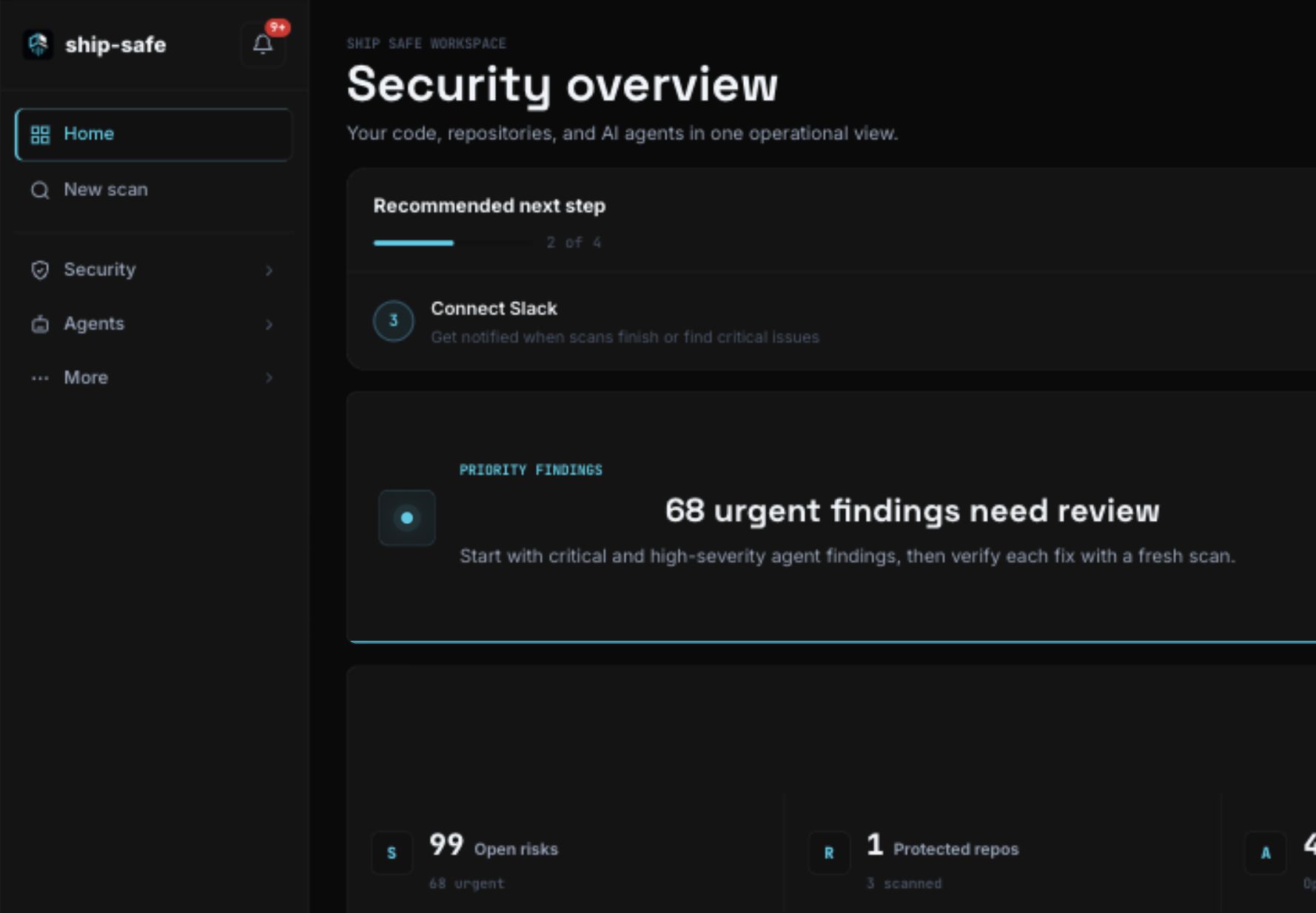Click the step 3 circle icon
This screenshot has width=1316, height=913.
[x=393, y=320]
